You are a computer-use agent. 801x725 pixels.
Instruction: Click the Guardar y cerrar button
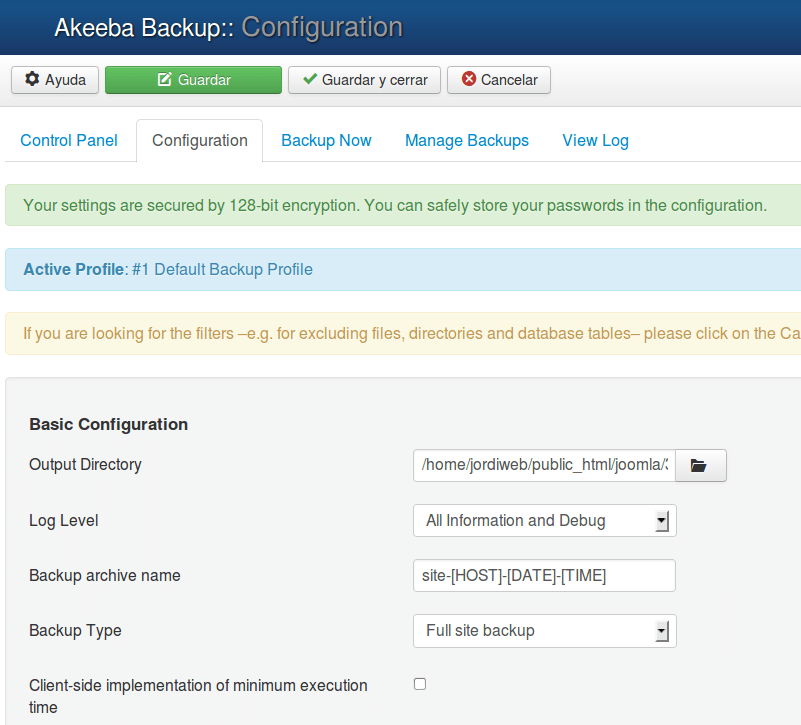(364, 80)
